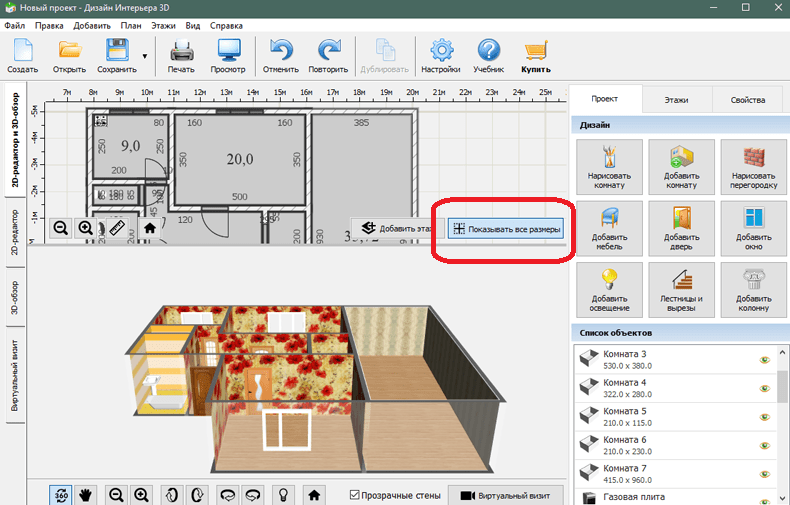The image size is (790, 505).
Task: Zoom out in the 3D view
Action: click(116, 495)
